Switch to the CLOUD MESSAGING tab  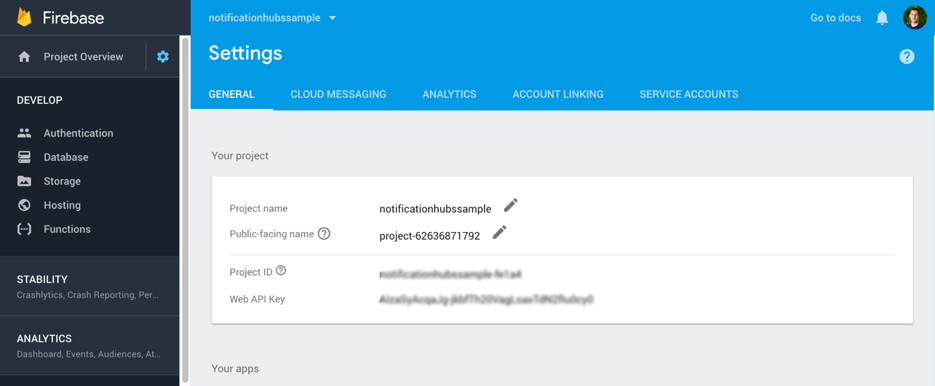click(338, 94)
